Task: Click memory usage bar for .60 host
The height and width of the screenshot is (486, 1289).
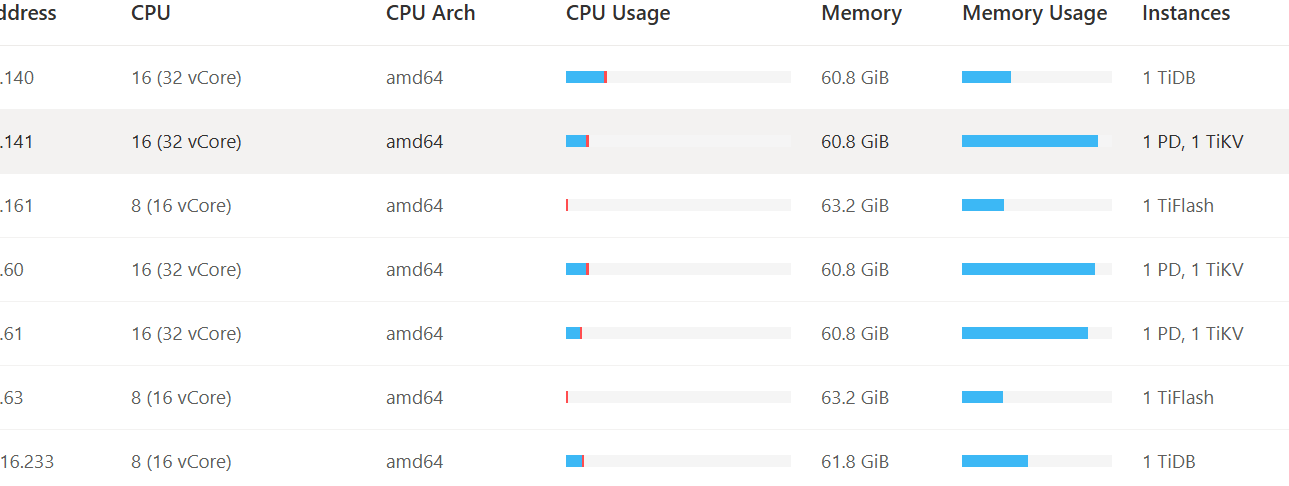Action: [1036, 269]
